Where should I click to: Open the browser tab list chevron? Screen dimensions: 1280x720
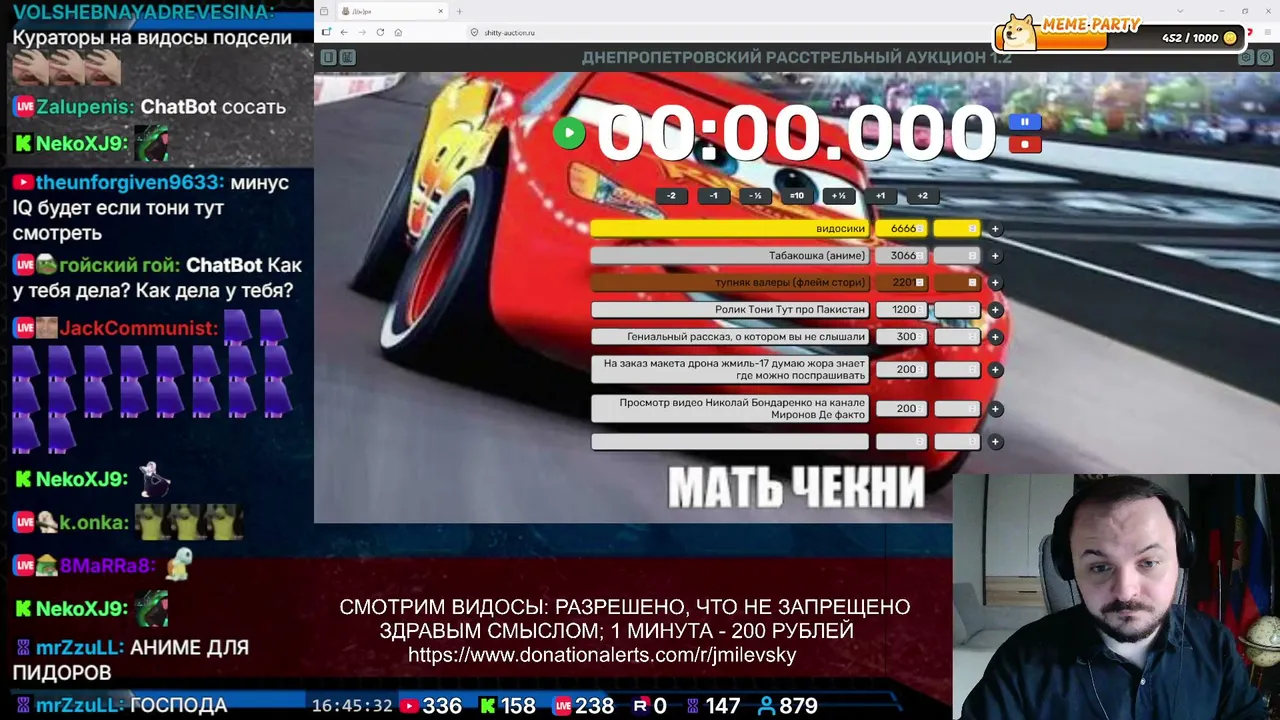click(1181, 11)
